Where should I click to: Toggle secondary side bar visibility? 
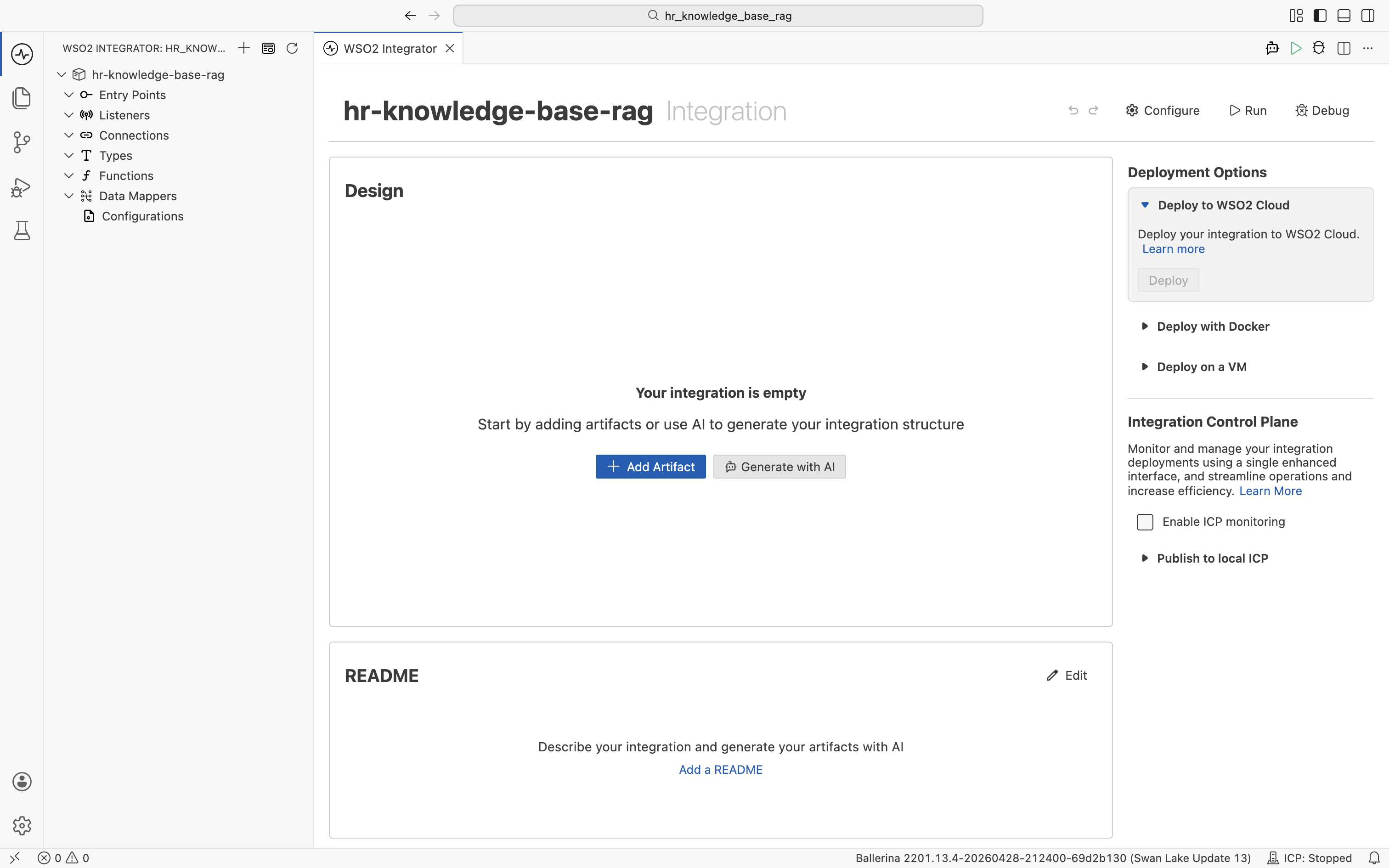click(x=1368, y=16)
